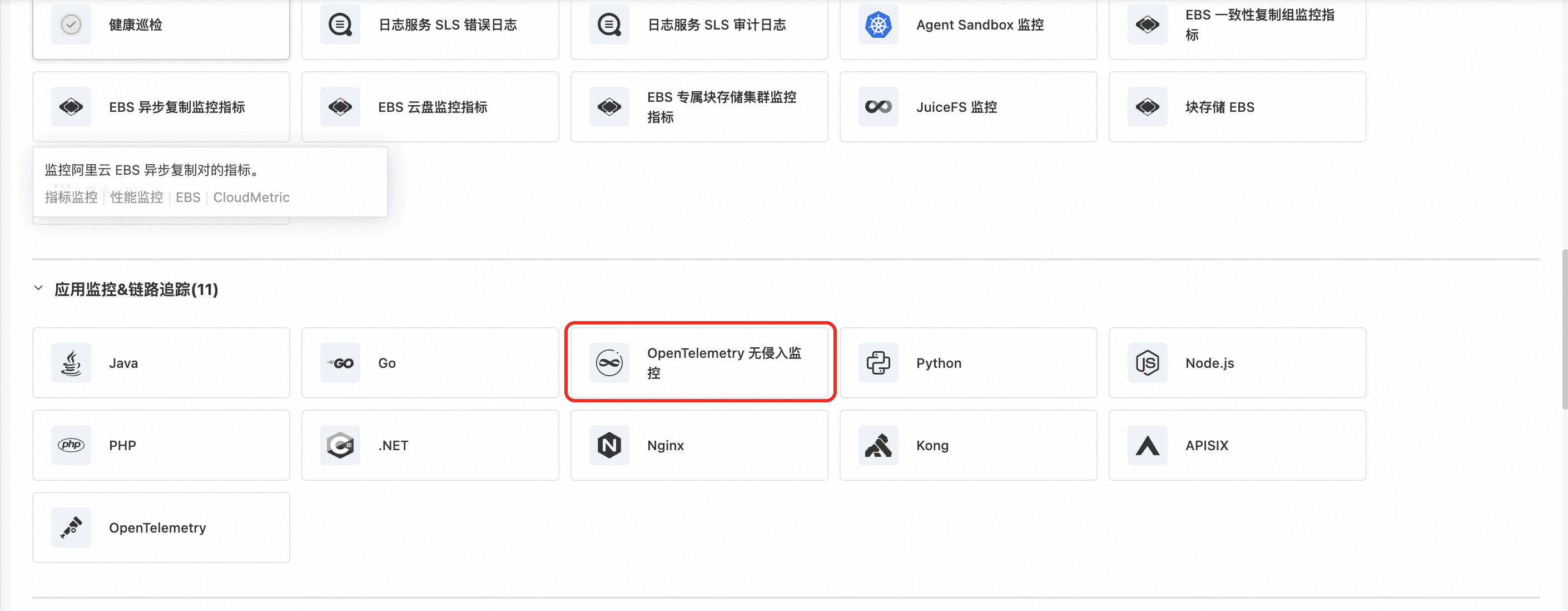Open the APISIX arrow logo icon
Viewport: 1568px width, 611px height.
(1148, 445)
